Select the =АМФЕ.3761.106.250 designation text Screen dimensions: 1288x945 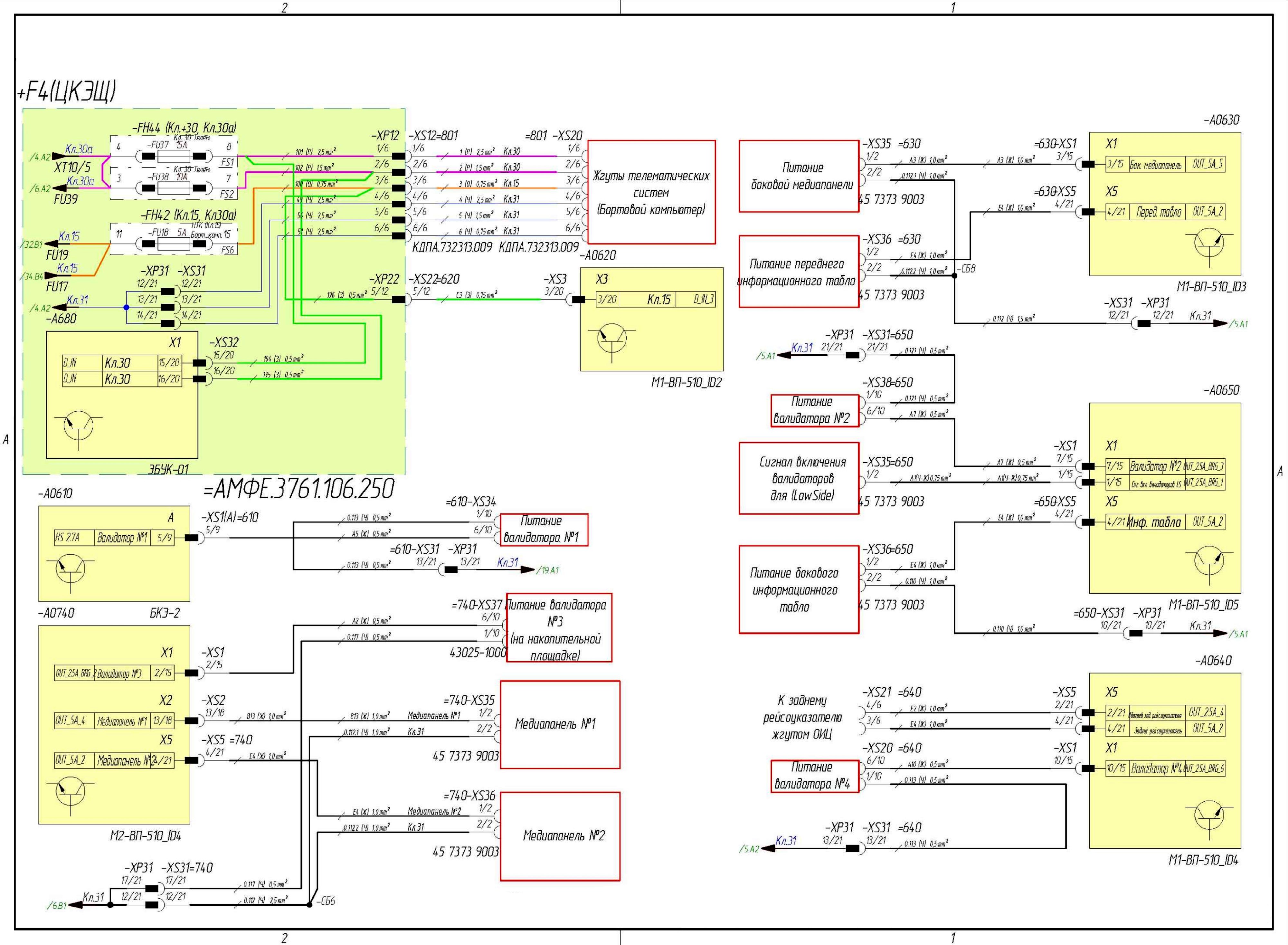click(298, 489)
